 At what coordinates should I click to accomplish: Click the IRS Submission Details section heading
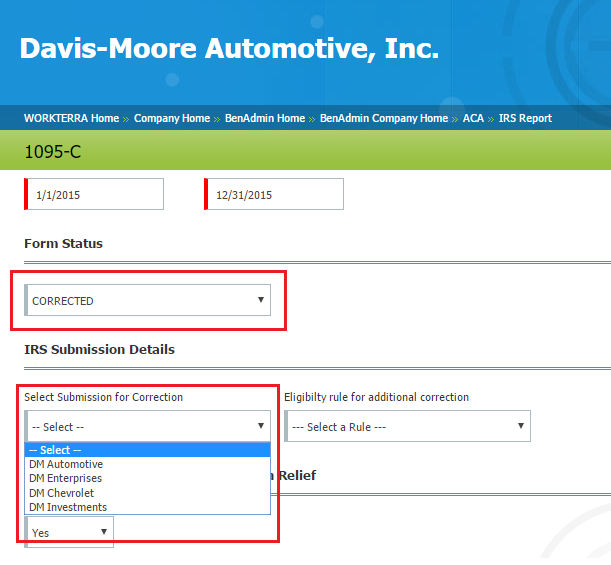point(99,349)
